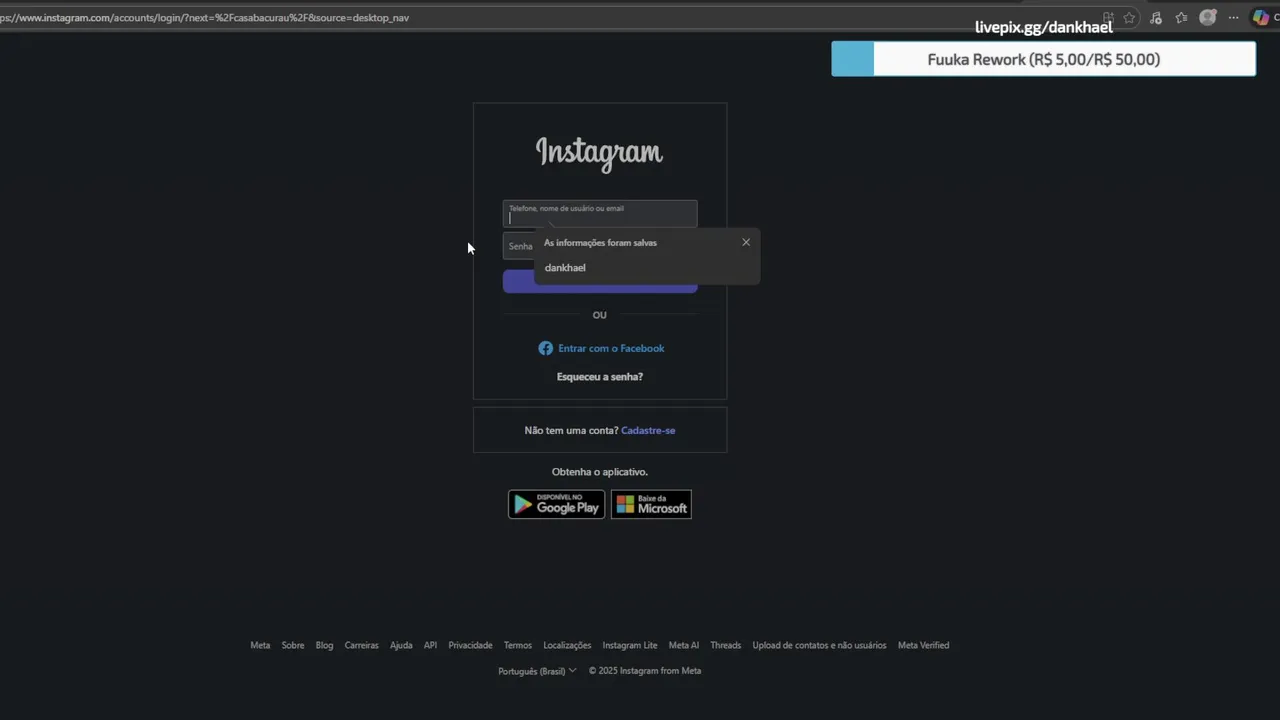Open the Meta Verified footer link
Image resolution: width=1280 pixels, height=720 pixels.
[x=923, y=645]
